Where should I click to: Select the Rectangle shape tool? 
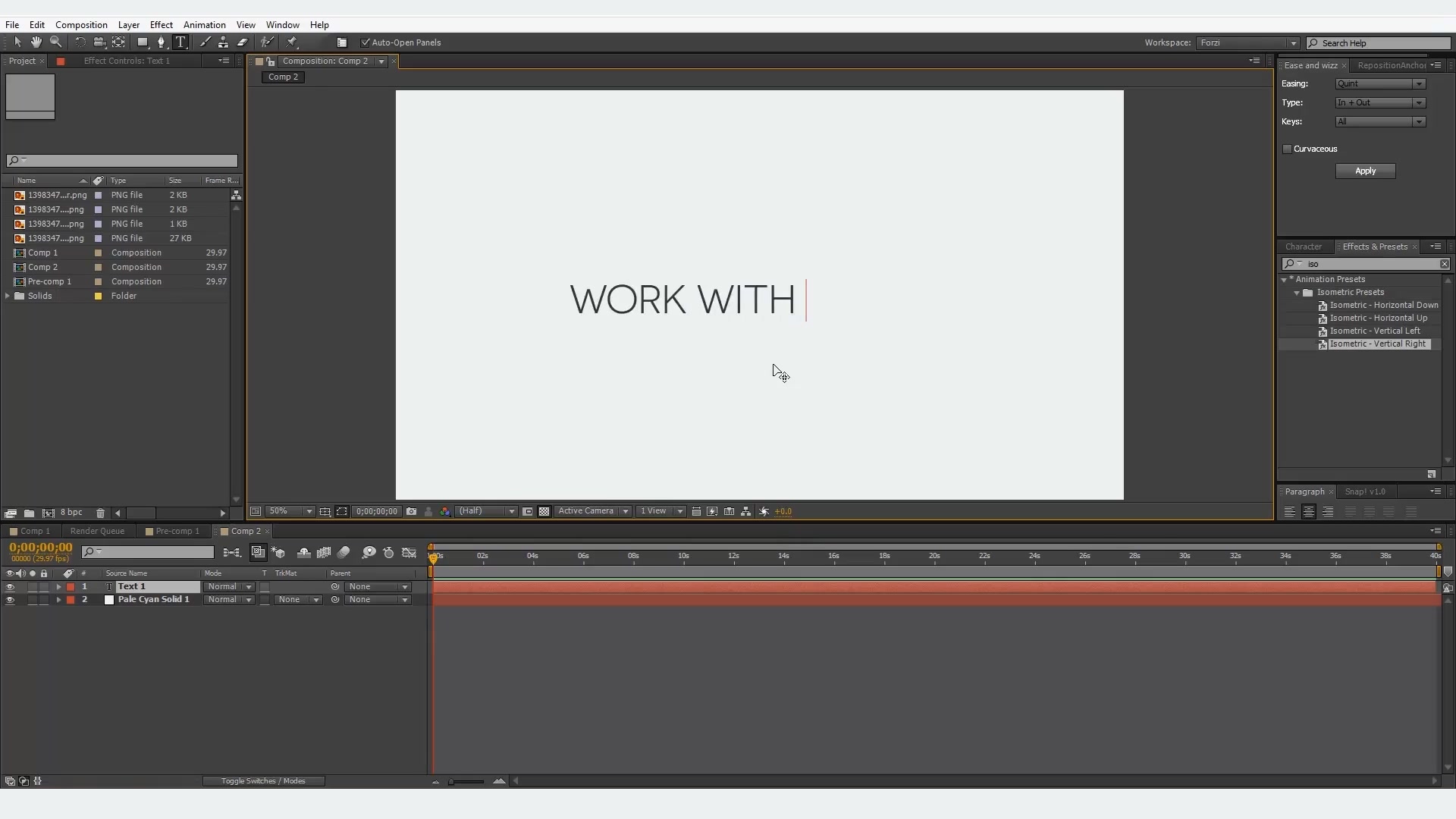143,42
